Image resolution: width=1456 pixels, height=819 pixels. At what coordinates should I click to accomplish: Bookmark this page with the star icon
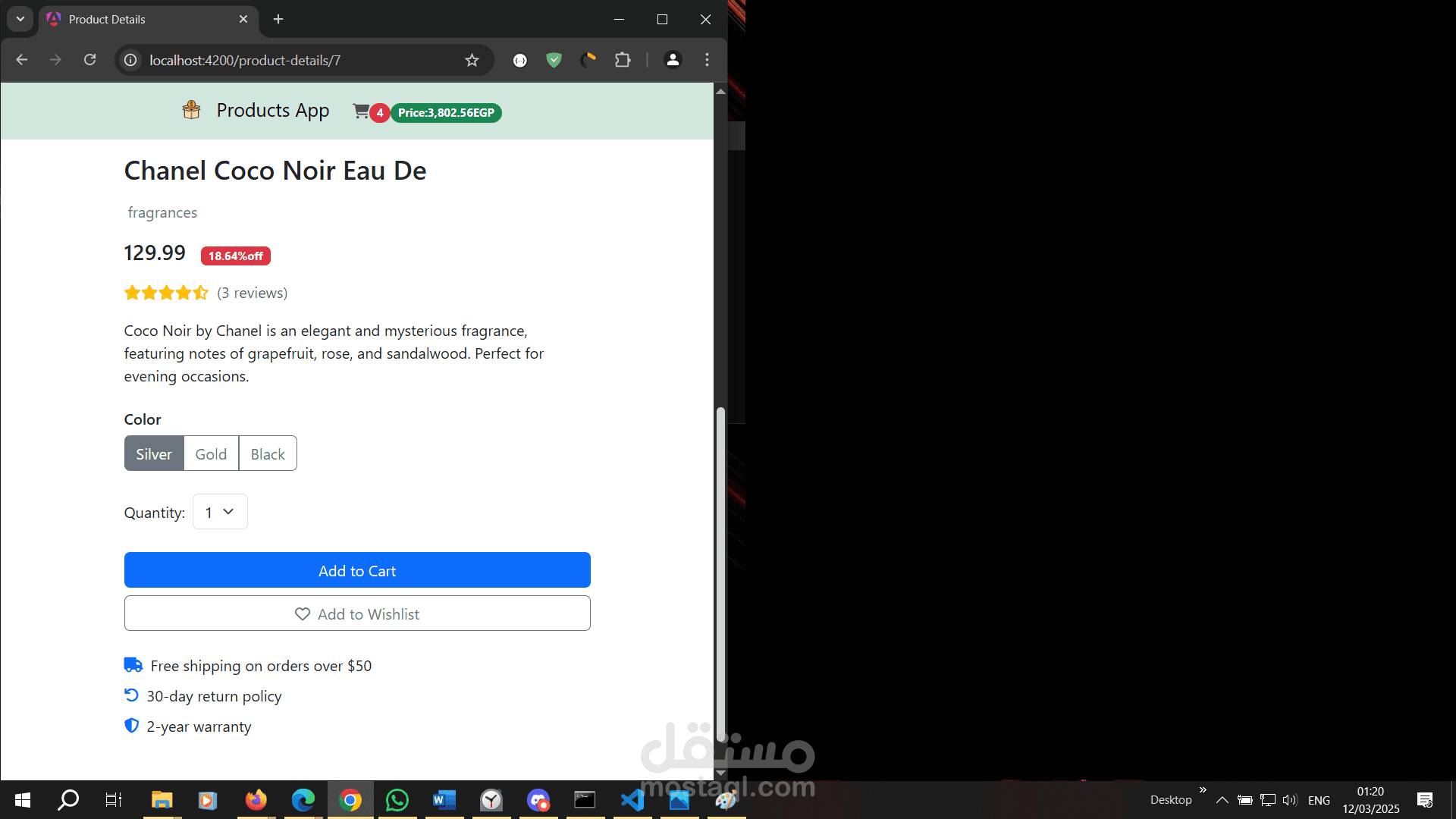point(472,60)
